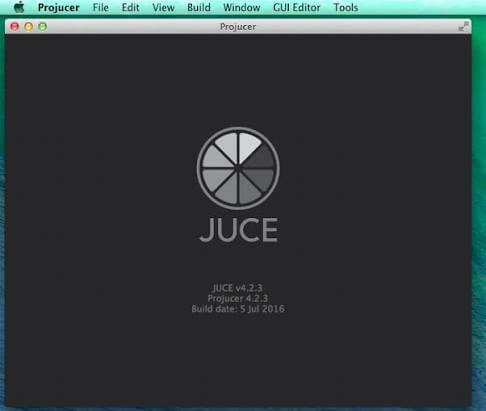Open the Tools menu

tap(346, 8)
